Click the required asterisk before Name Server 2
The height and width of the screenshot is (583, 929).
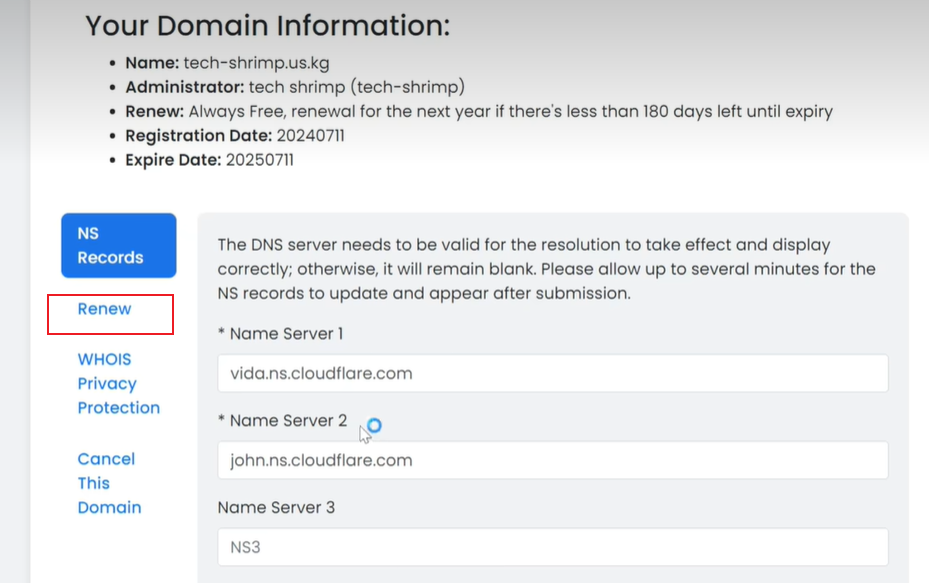[x=222, y=418]
